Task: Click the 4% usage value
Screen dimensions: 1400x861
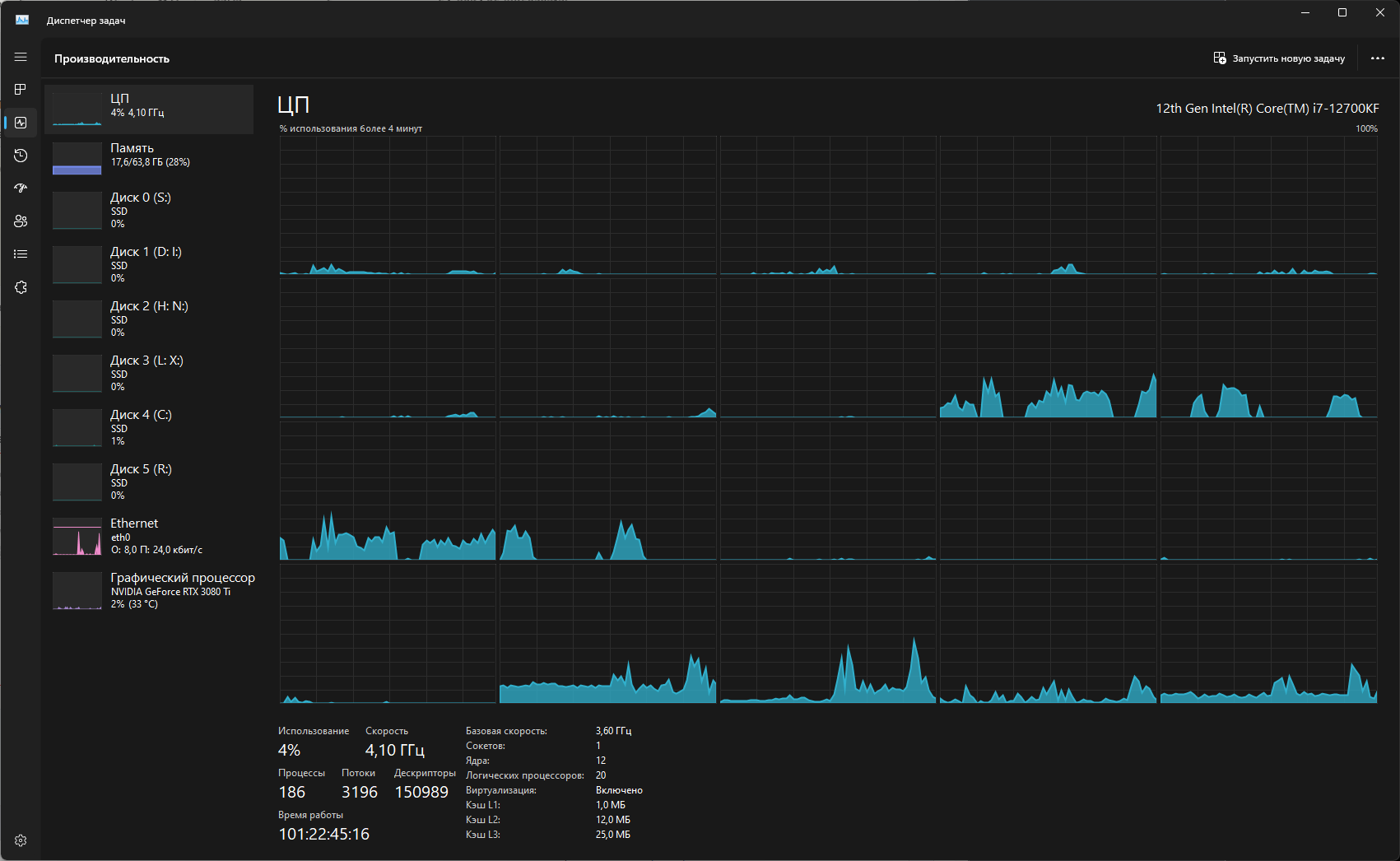Action: [289, 750]
